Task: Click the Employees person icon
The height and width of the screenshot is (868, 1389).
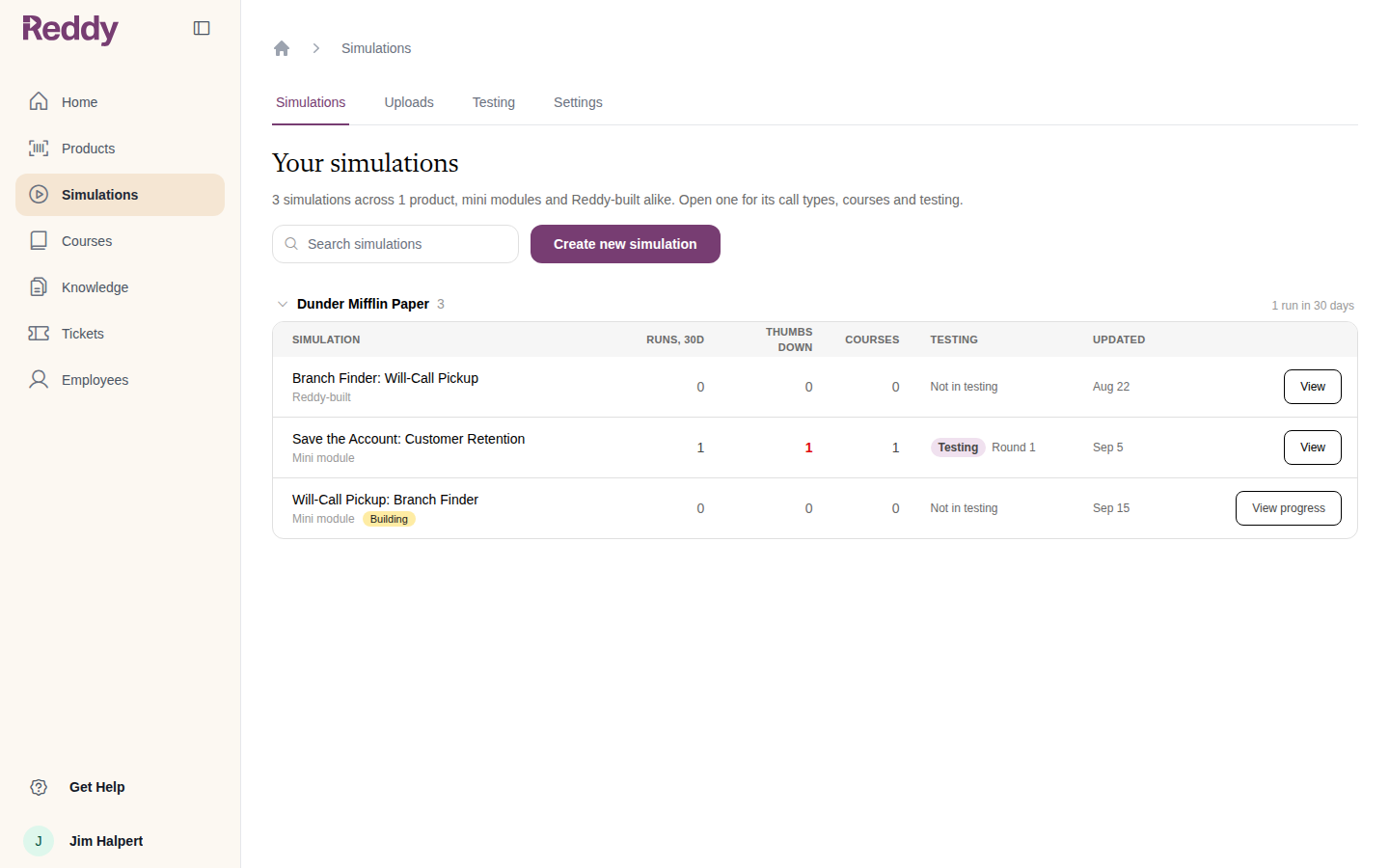Action: (39, 379)
